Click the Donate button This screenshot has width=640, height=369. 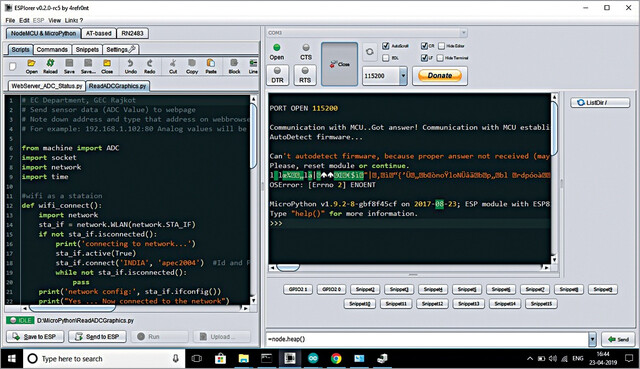(x=440, y=76)
